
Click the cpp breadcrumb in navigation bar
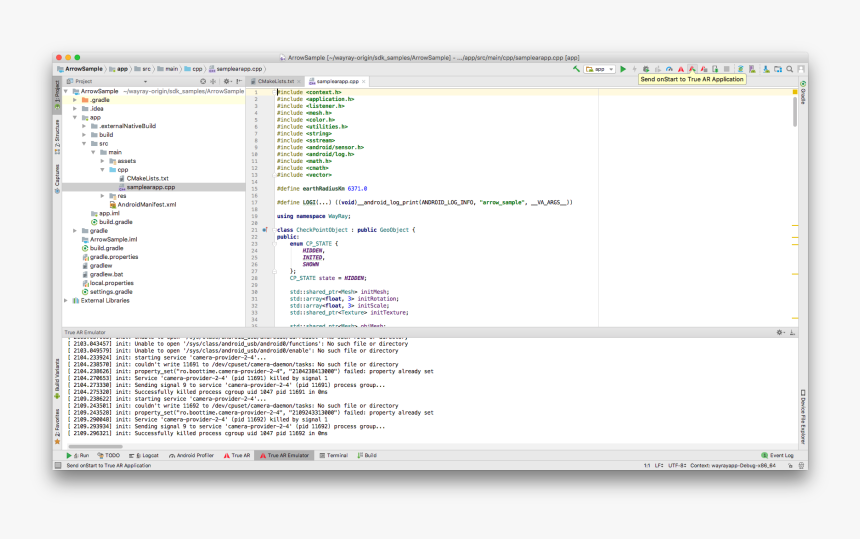click(194, 69)
